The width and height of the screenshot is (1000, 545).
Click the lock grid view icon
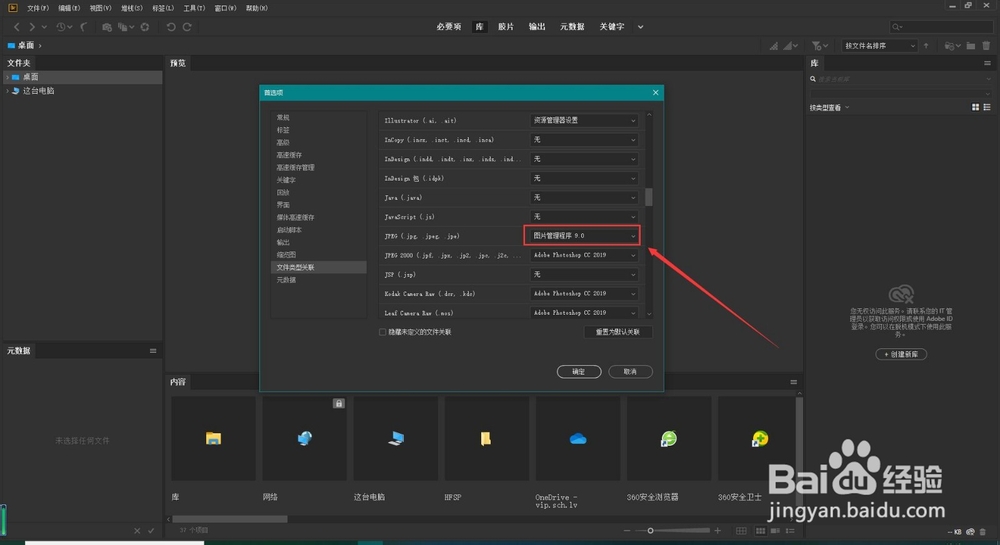[x=741, y=530]
